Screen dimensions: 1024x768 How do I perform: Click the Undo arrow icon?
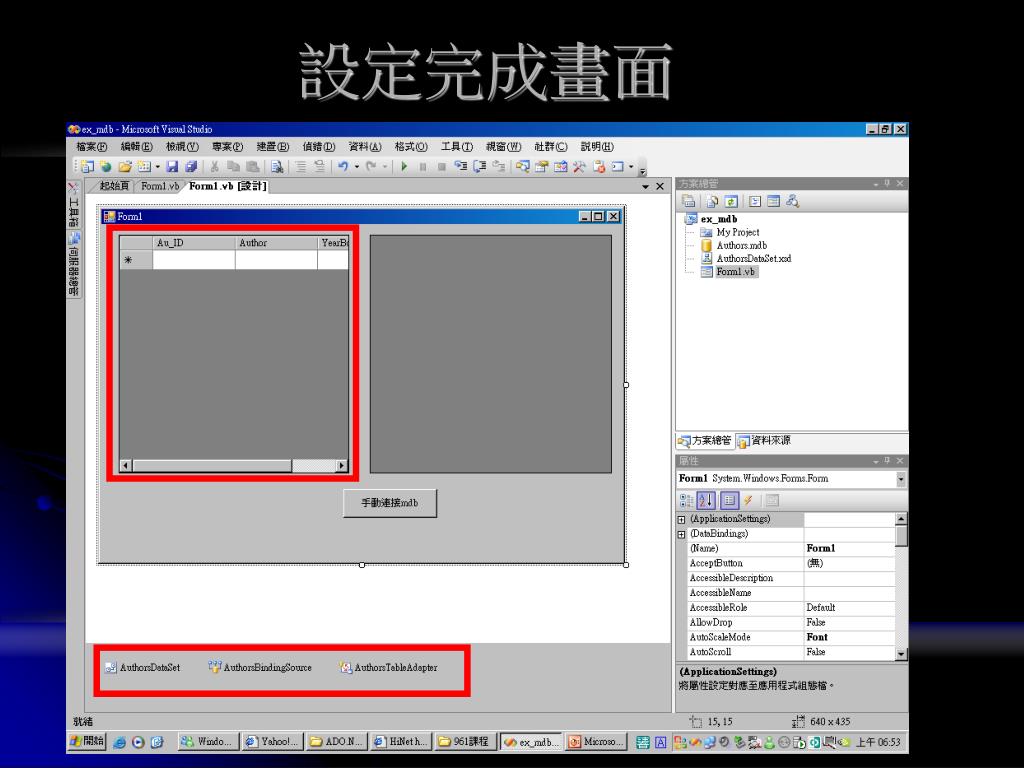(342, 167)
